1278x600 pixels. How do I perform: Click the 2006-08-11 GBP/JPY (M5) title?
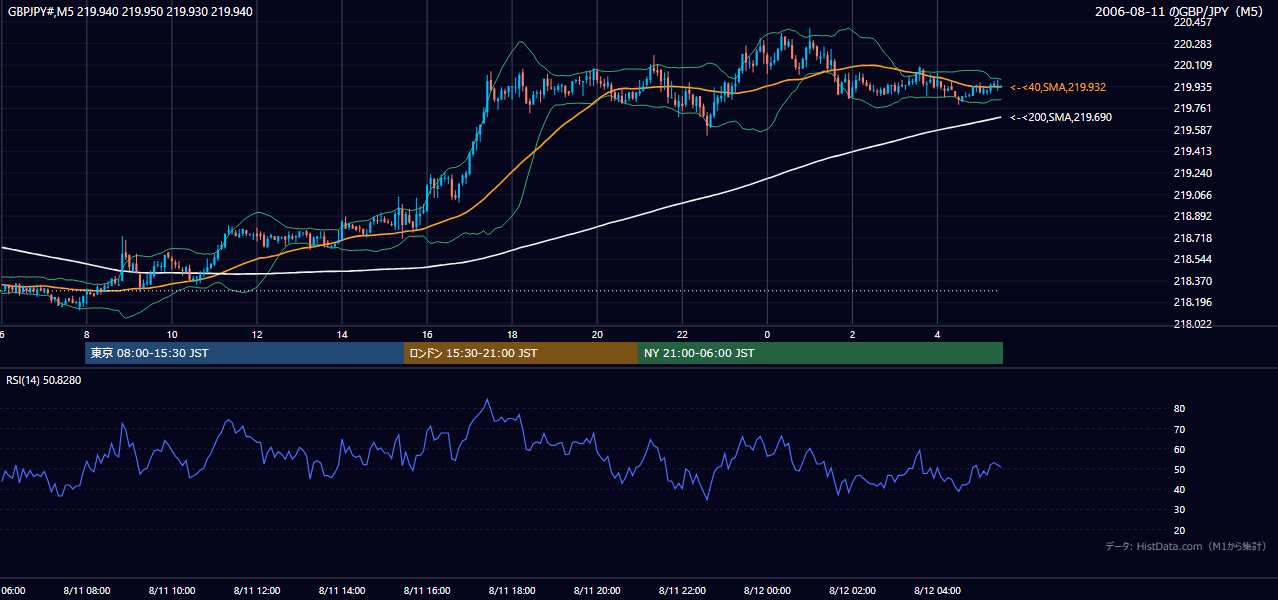(1180, 12)
